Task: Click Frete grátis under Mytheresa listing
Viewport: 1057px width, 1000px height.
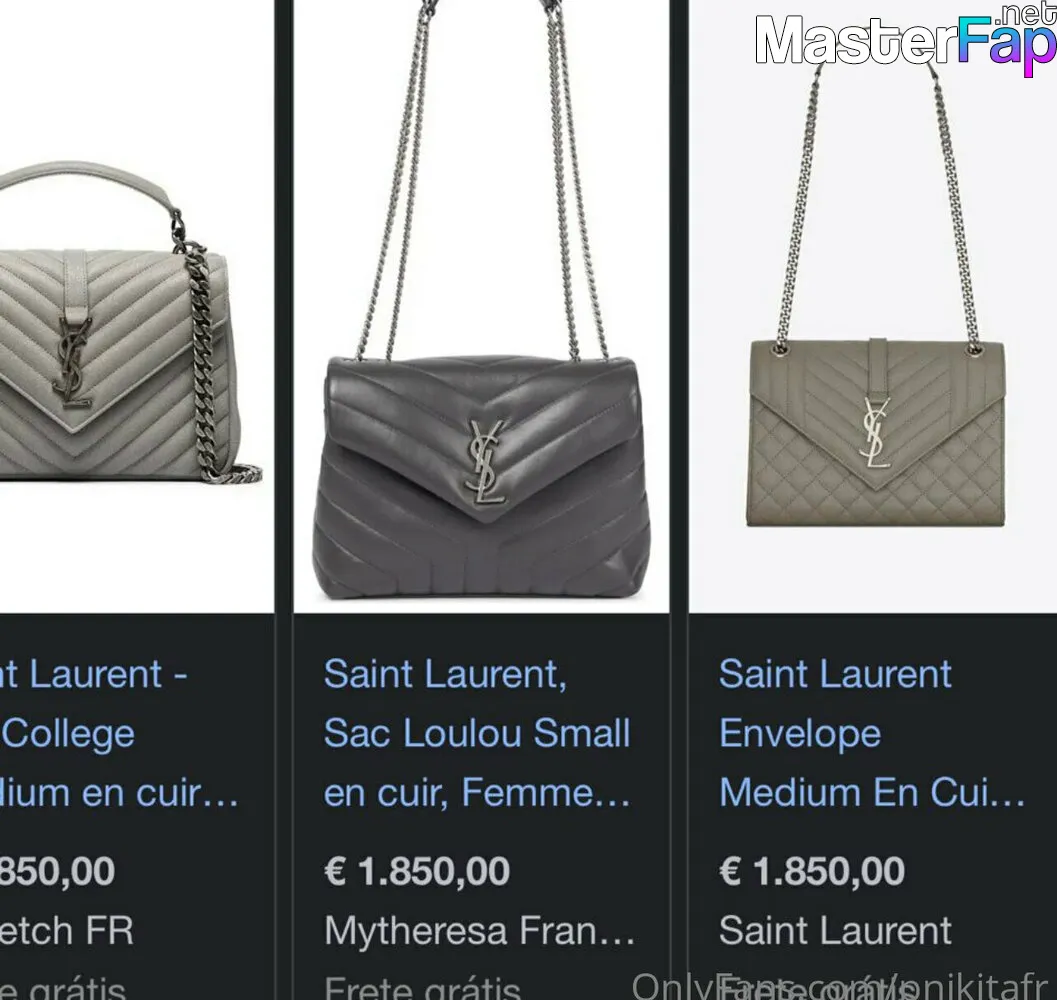Action: click(423, 988)
